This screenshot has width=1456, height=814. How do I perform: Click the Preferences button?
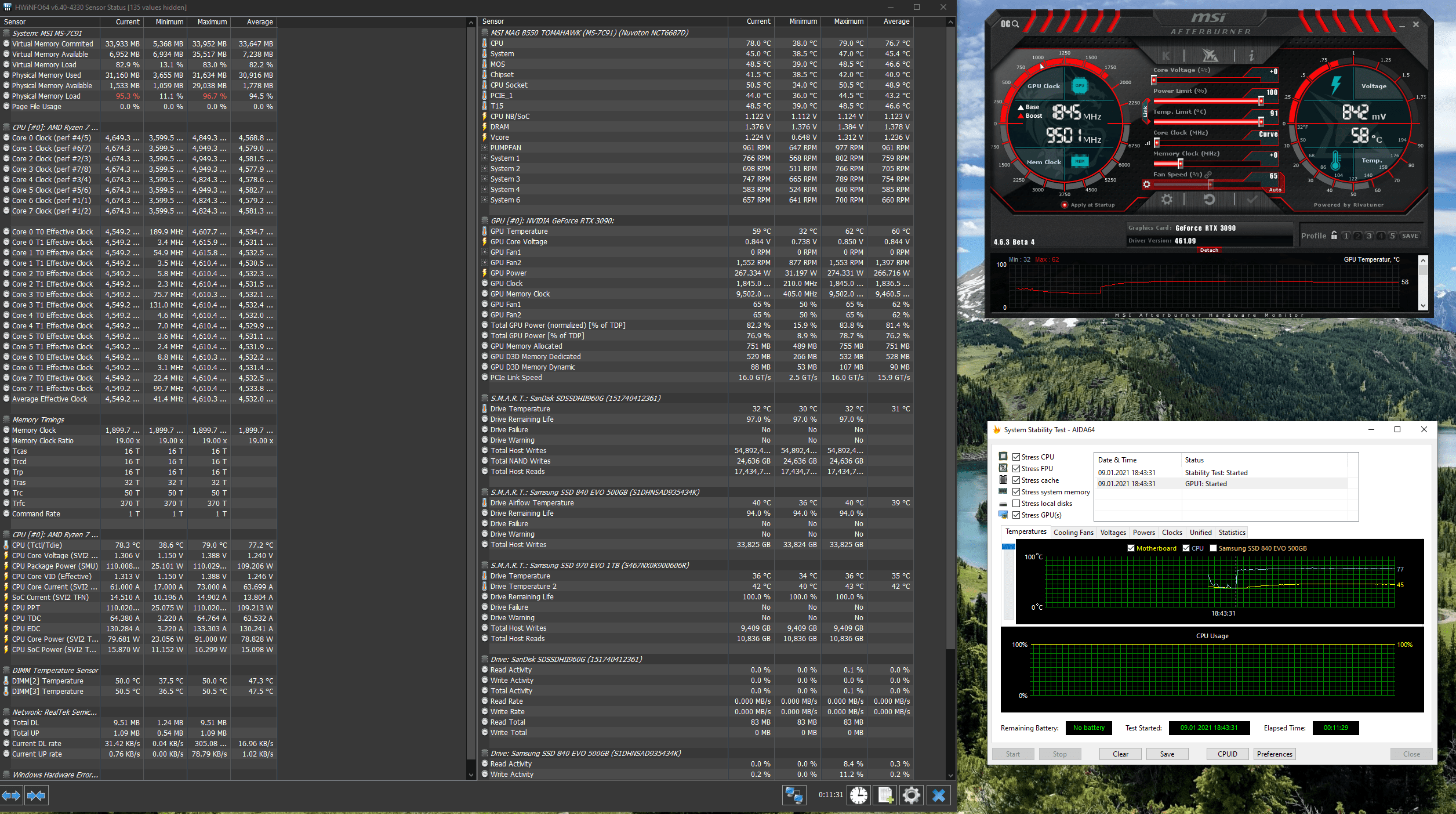point(1274,754)
